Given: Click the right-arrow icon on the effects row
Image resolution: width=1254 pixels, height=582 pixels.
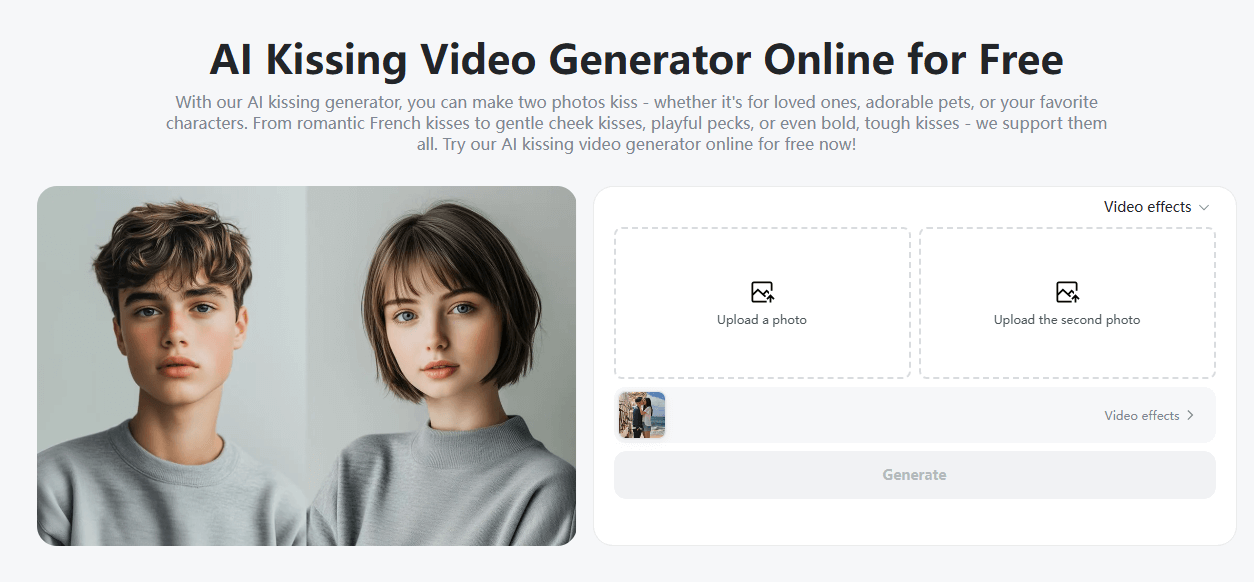Looking at the screenshot, I should (1192, 415).
